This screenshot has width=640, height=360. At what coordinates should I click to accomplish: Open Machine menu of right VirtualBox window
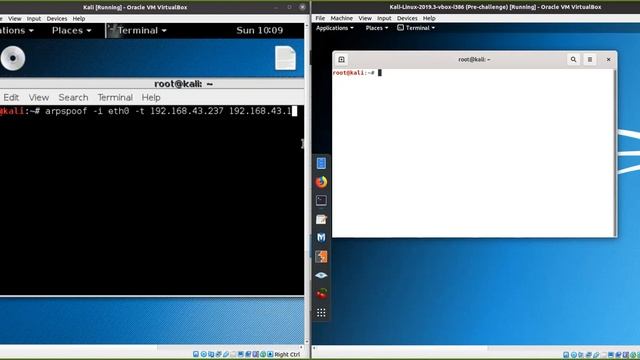pyautogui.click(x=342, y=18)
